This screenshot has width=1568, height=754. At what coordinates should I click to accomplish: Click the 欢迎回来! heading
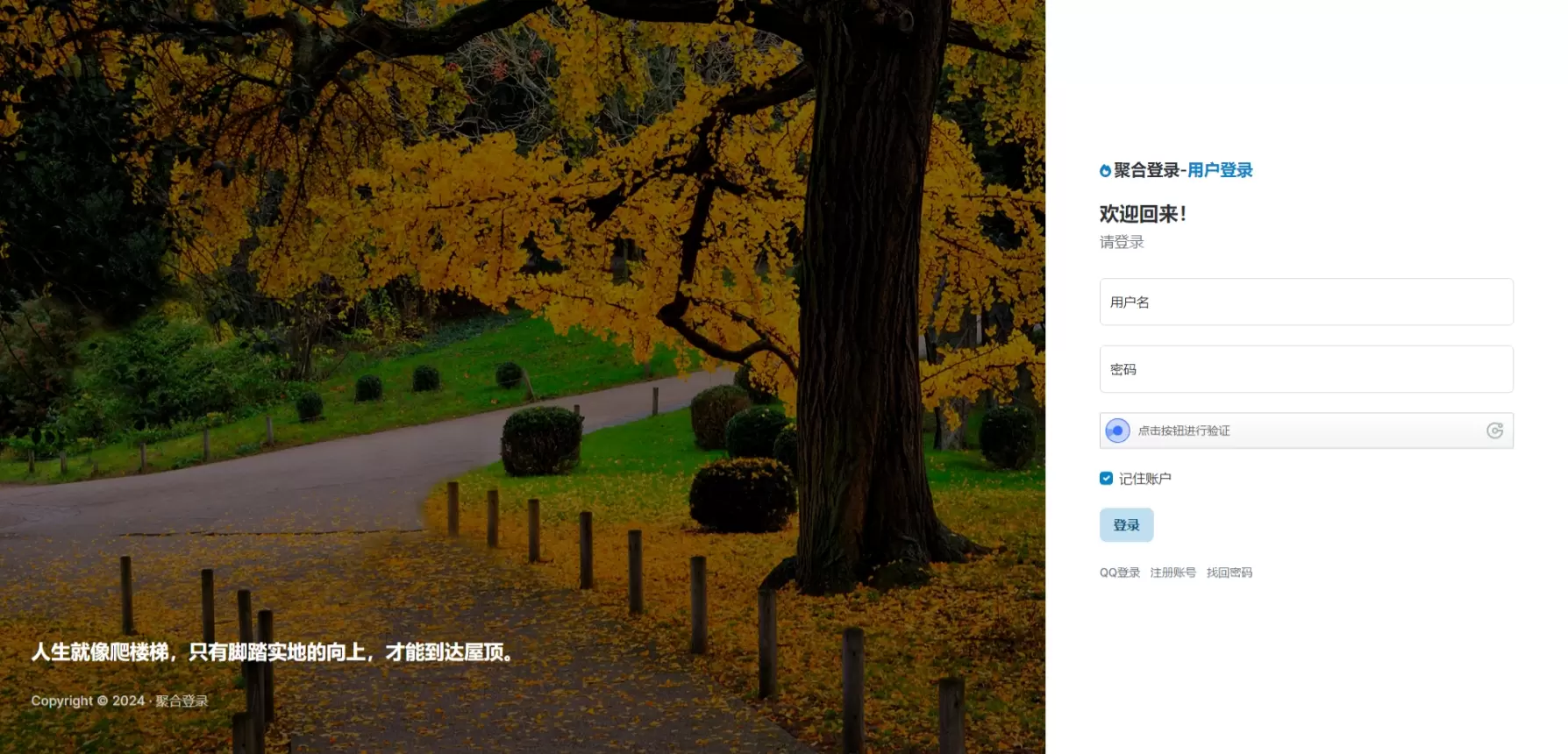tap(1143, 214)
